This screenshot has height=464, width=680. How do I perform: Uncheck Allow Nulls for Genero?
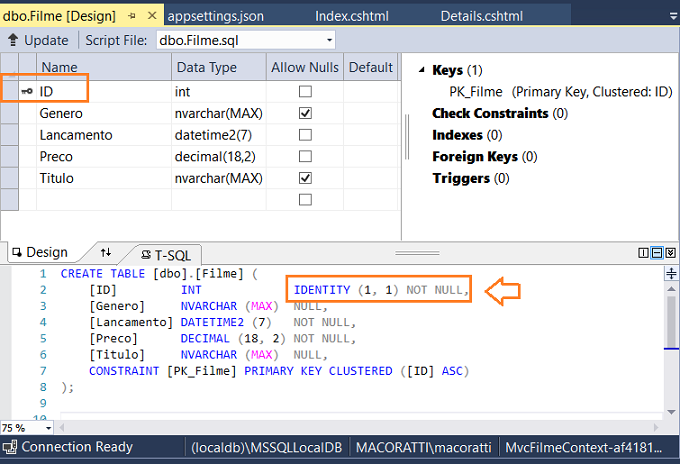point(305,113)
